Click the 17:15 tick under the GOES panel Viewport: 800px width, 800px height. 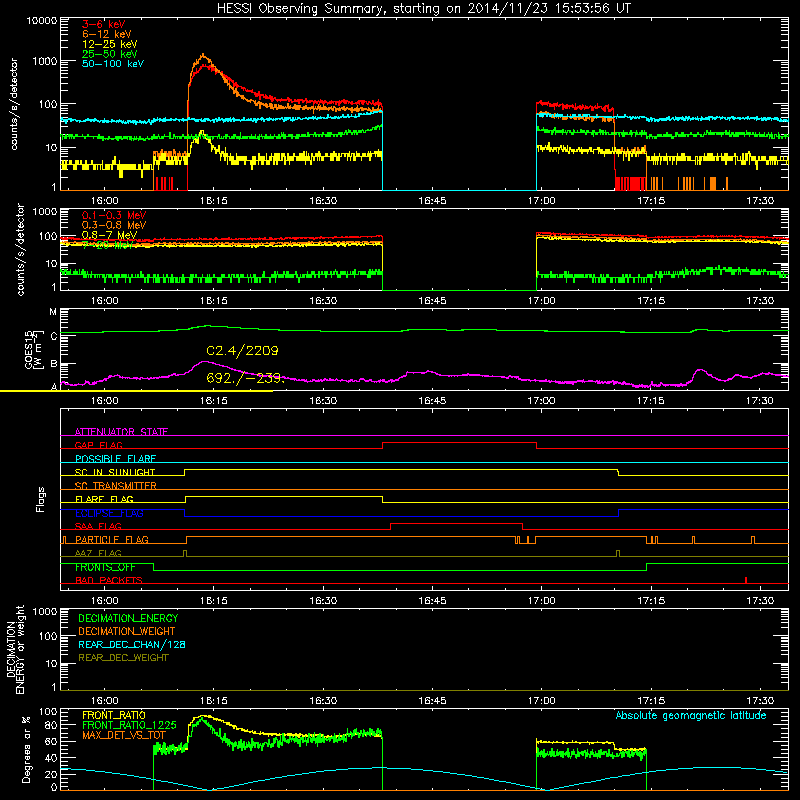651,401
